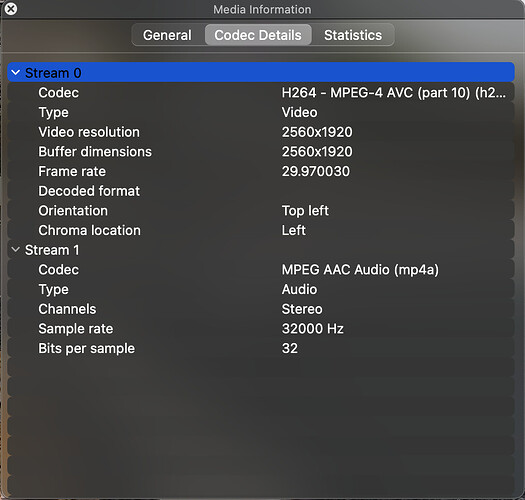The height and width of the screenshot is (500, 525).
Task: Click the Stereo channels value
Action: tap(302, 309)
